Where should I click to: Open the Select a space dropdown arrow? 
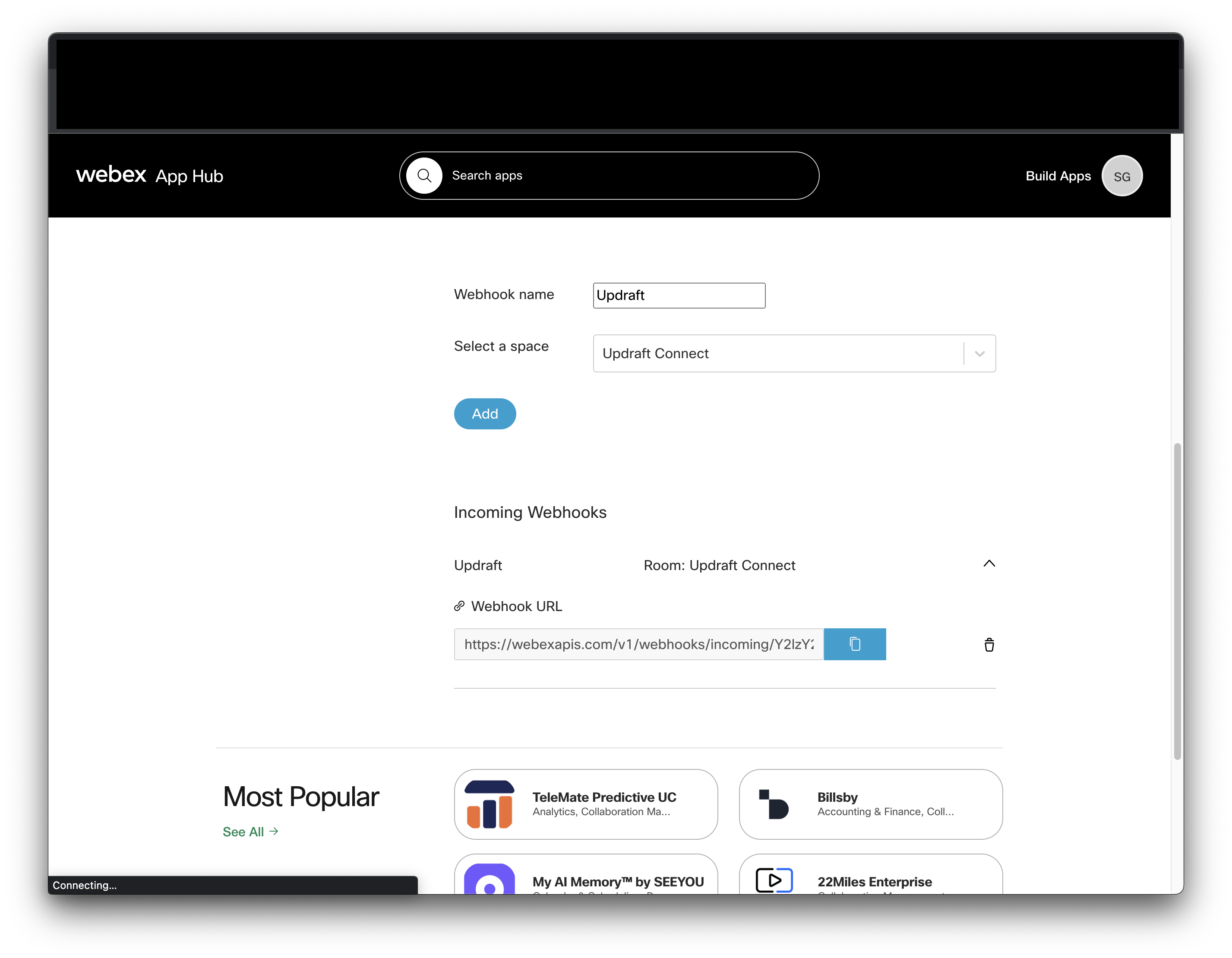tap(979, 353)
